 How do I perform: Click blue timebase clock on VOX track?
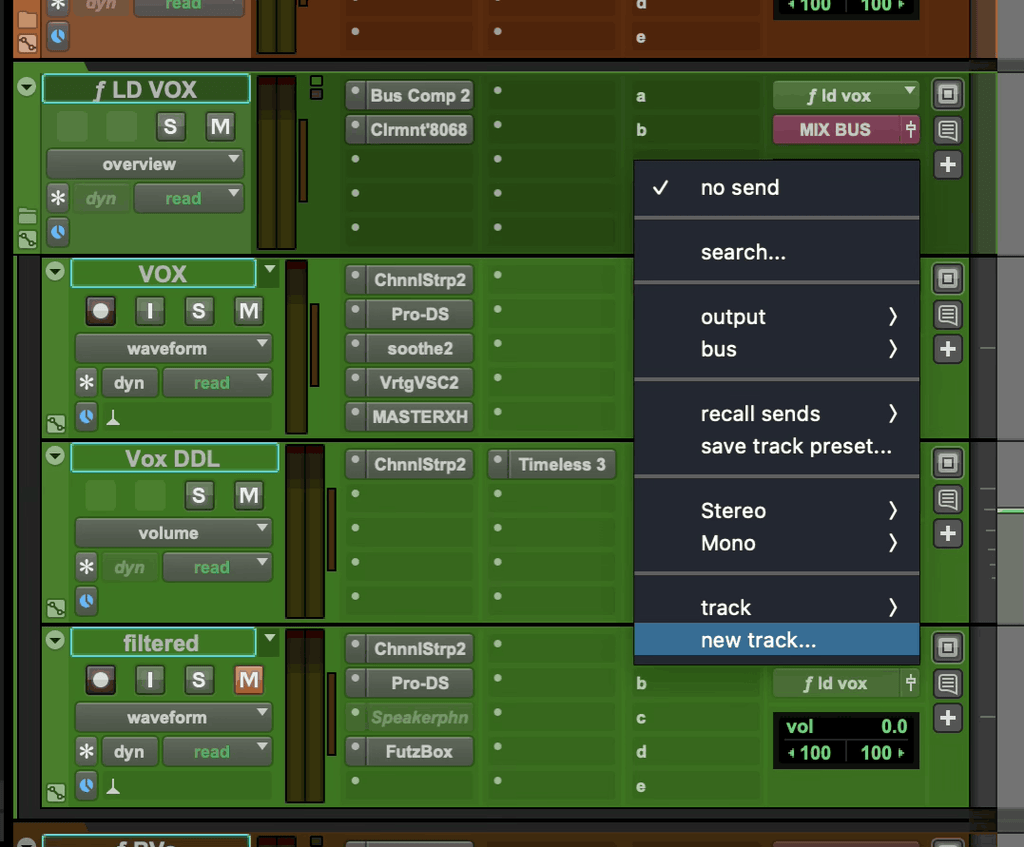tap(86, 417)
